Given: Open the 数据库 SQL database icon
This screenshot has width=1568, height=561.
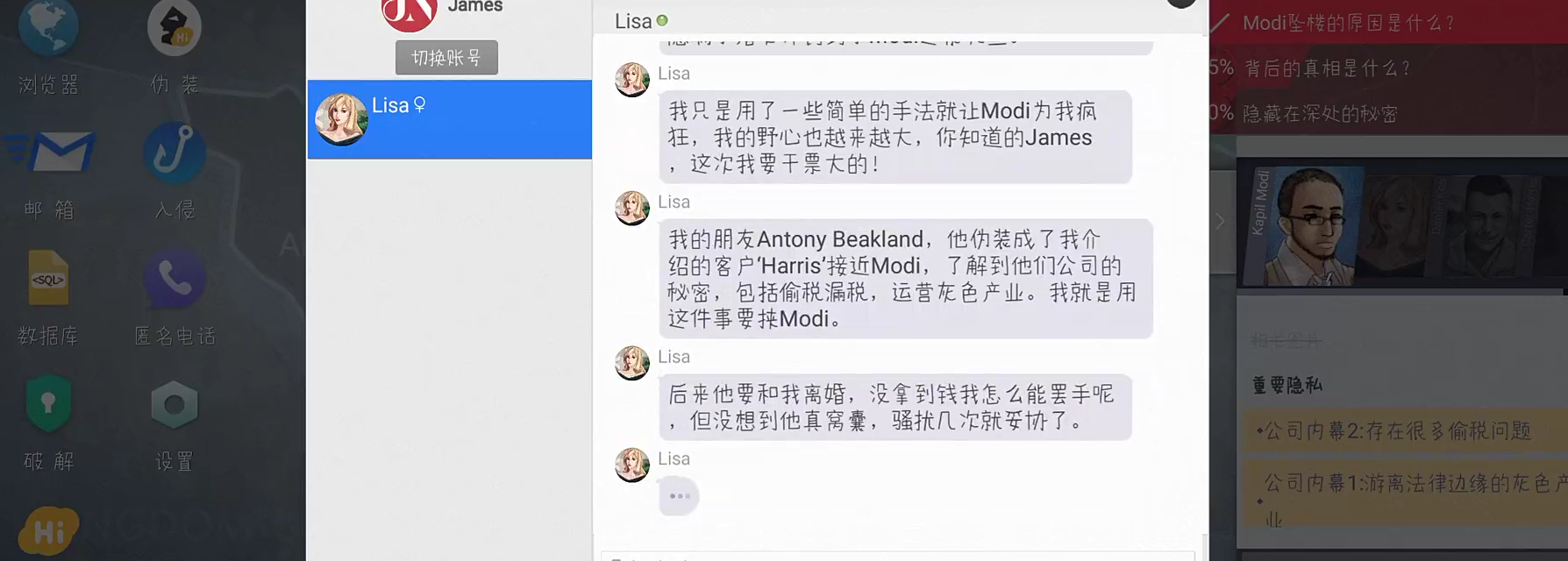Looking at the screenshot, I should point(48,278).
